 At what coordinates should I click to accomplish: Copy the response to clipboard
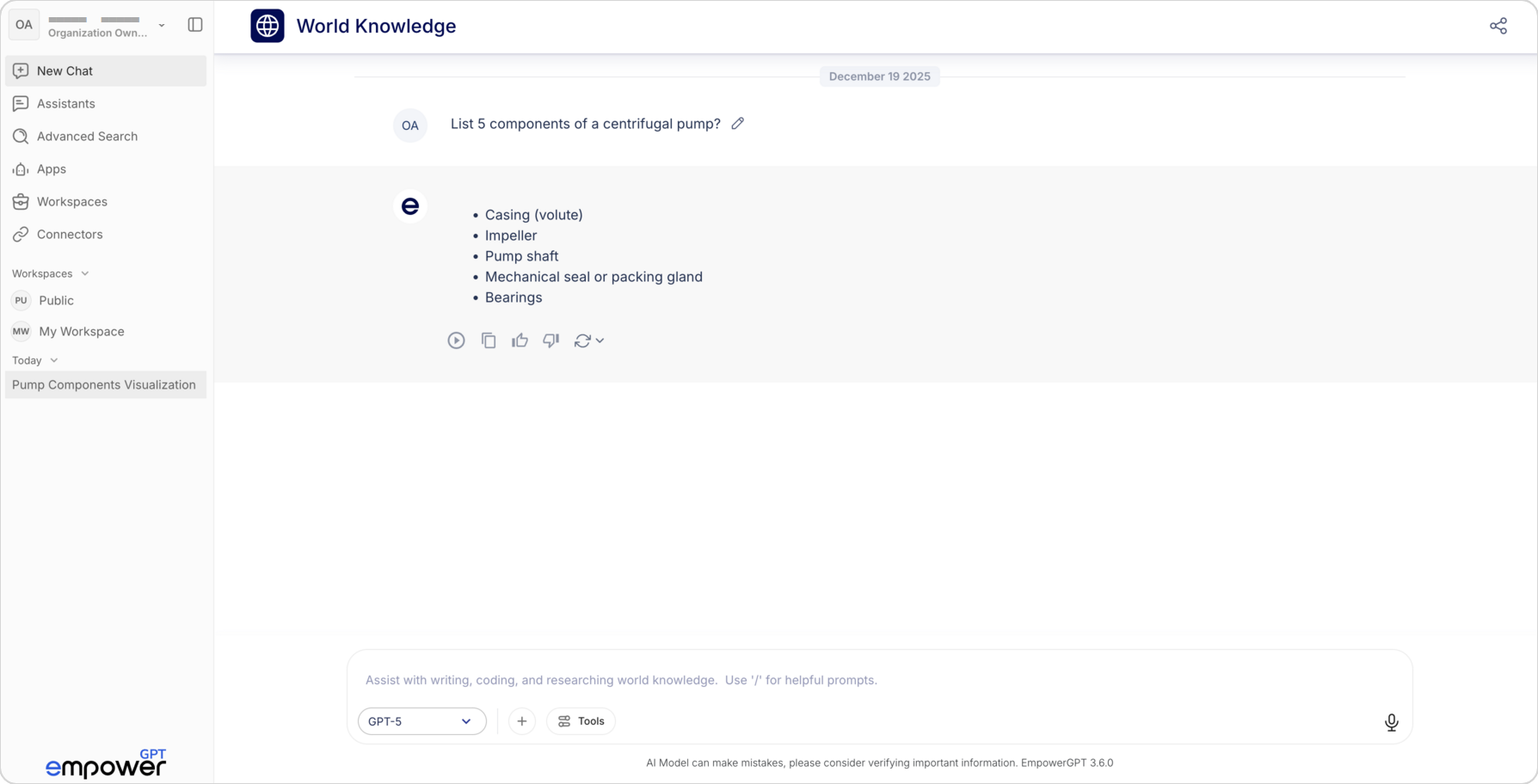point(489,340)
